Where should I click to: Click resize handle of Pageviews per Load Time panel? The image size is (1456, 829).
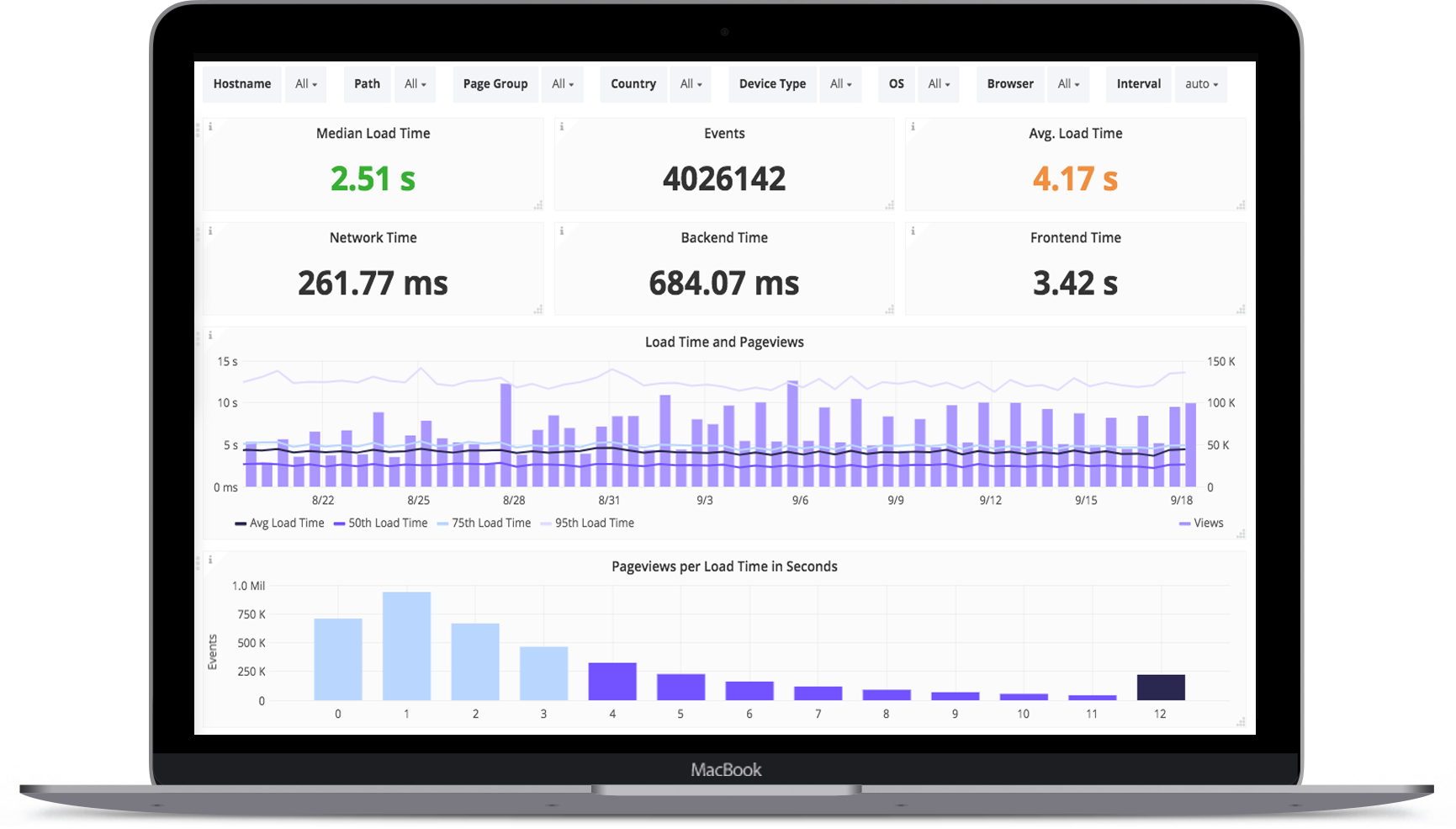1241,722
